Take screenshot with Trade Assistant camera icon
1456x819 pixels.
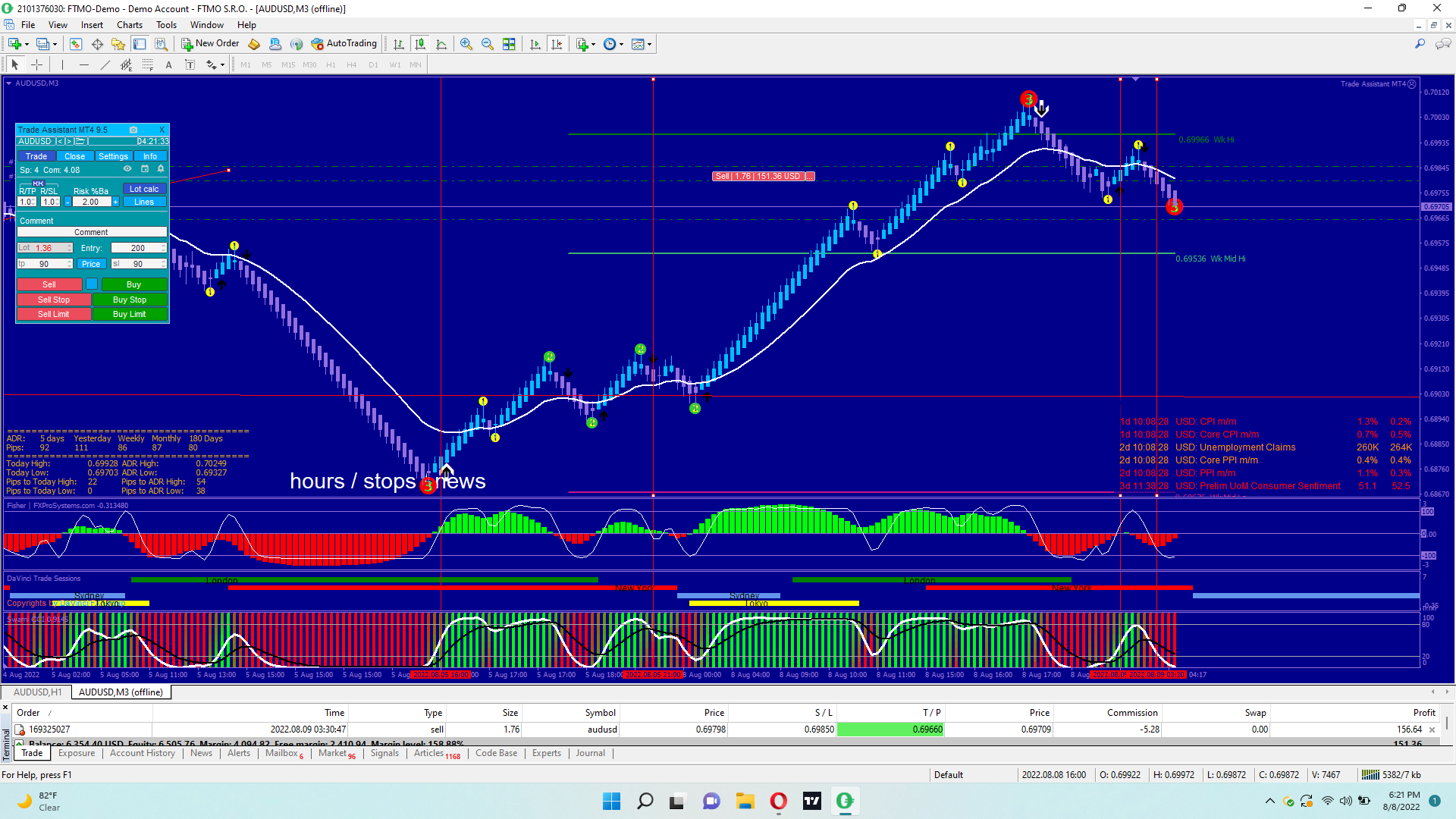click(x=133, y=130)
